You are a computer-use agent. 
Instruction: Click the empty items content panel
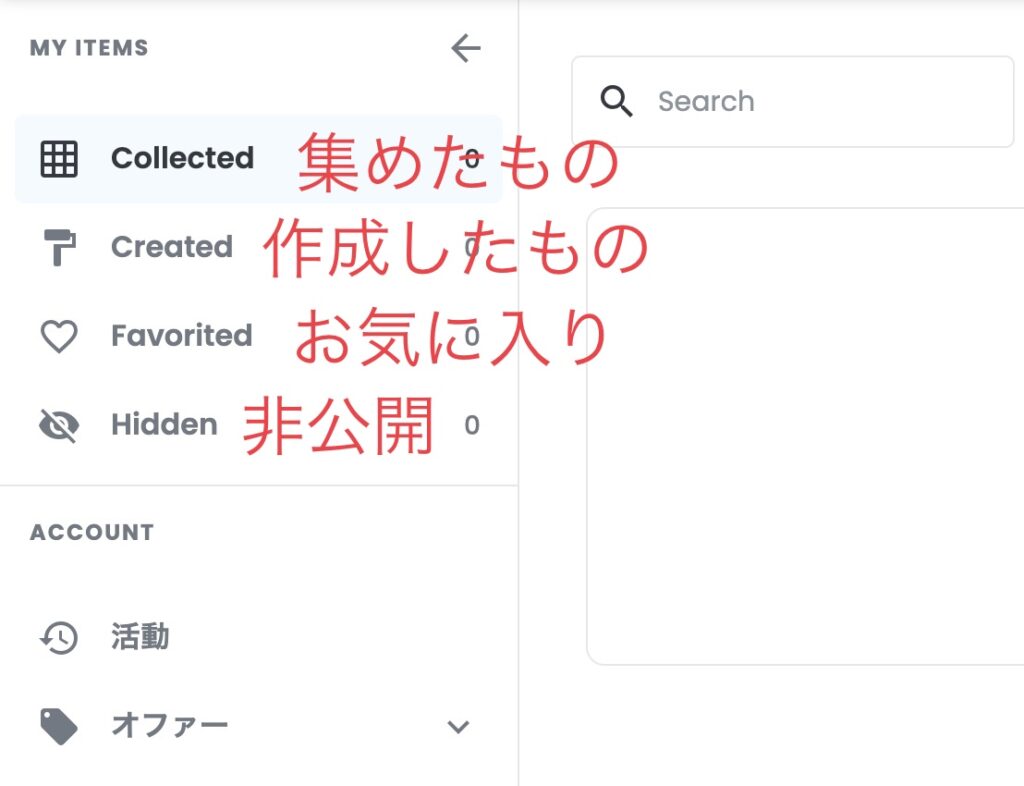point(805,436)
